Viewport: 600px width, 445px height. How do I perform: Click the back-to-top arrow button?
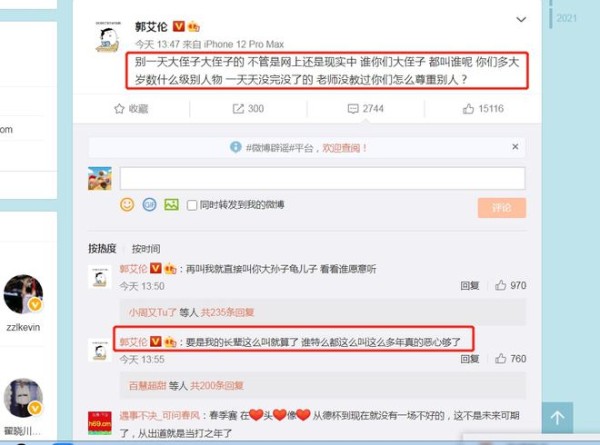557,417
